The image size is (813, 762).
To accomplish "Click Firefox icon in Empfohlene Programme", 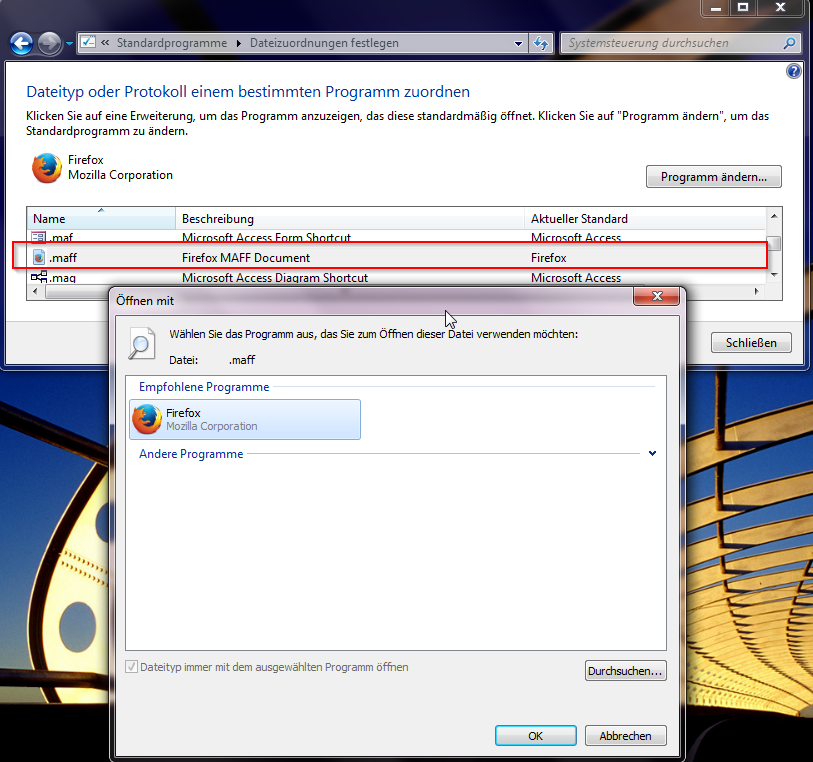I will (x=147, y=419).
